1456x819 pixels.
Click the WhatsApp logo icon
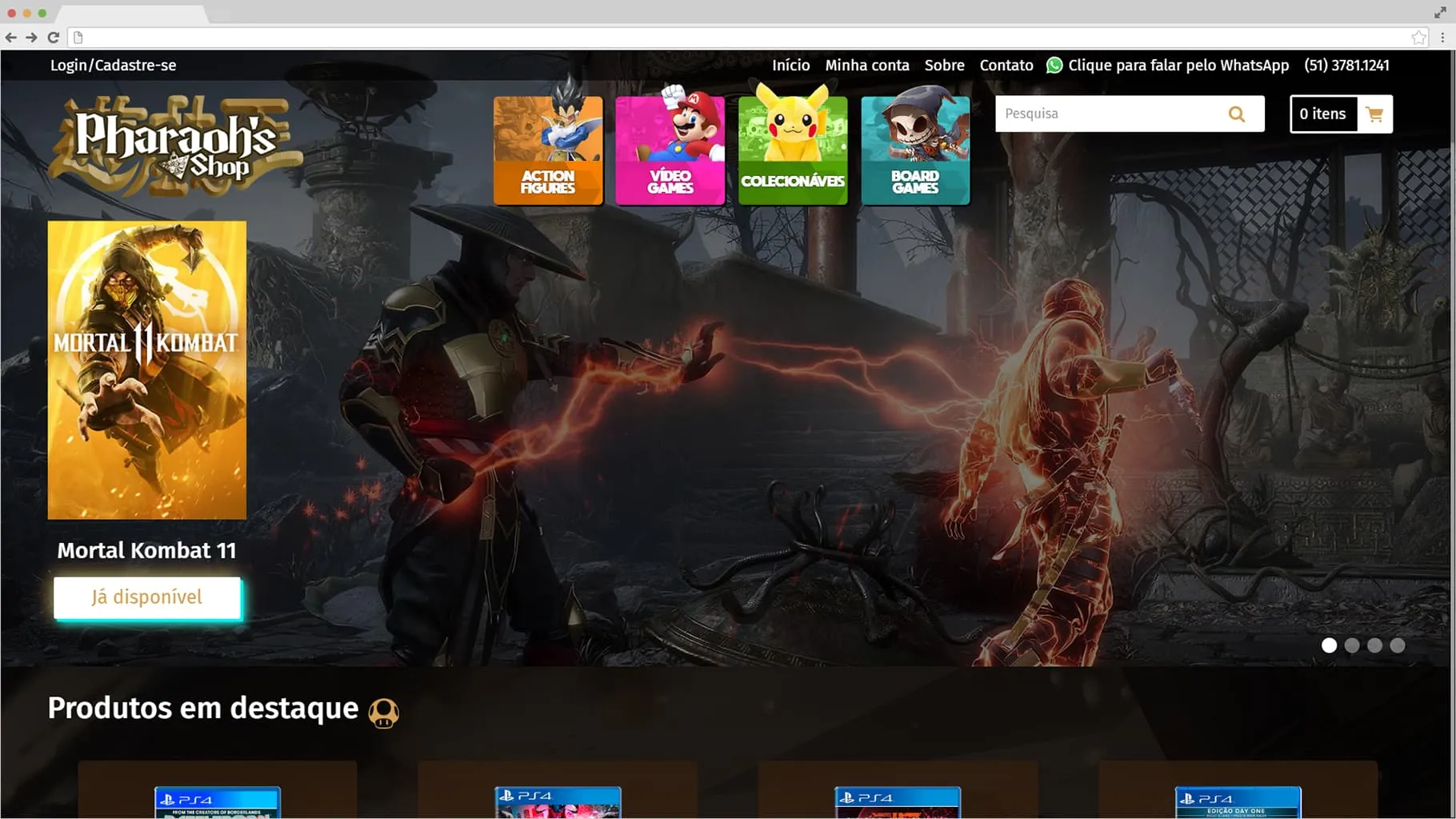[1054, 66]
